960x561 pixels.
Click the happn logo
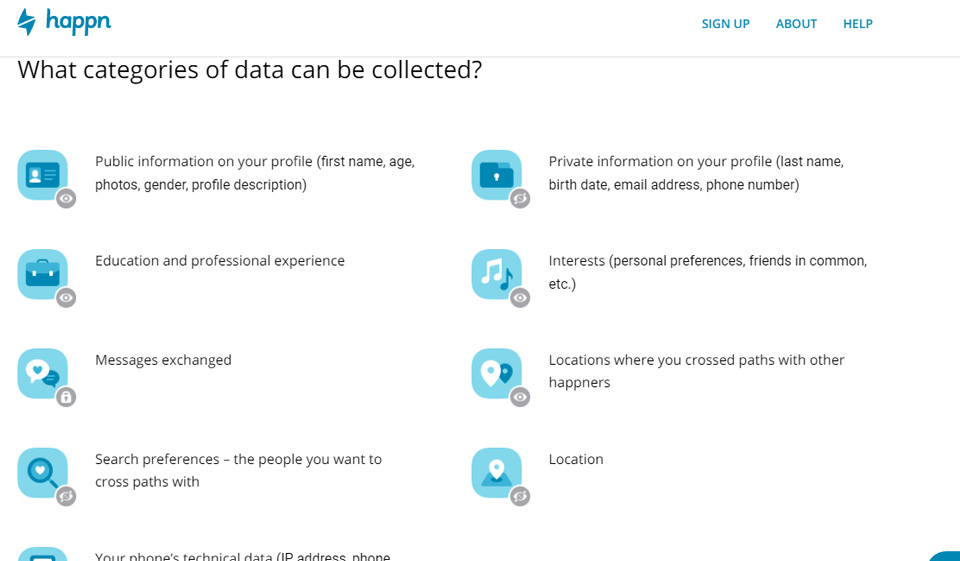pyautogui.click(x=64, y=22)
